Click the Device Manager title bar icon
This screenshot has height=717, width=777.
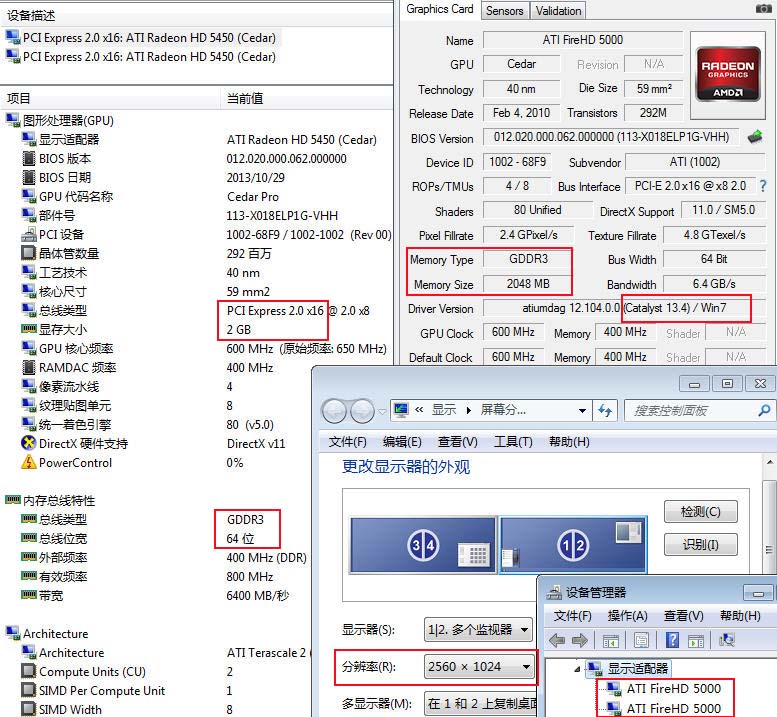(x=554, y=592)
